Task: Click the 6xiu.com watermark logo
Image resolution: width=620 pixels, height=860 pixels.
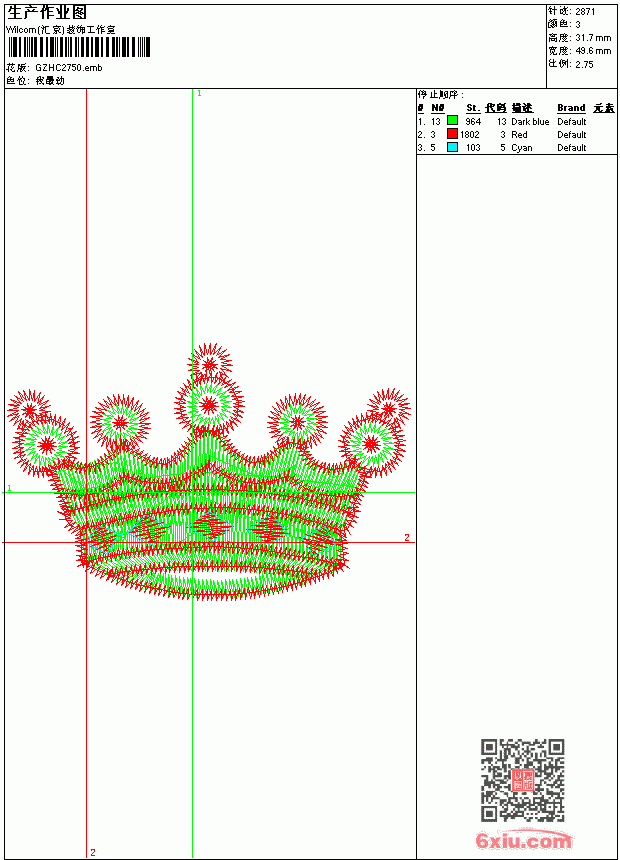Action: tap(523, 840)
